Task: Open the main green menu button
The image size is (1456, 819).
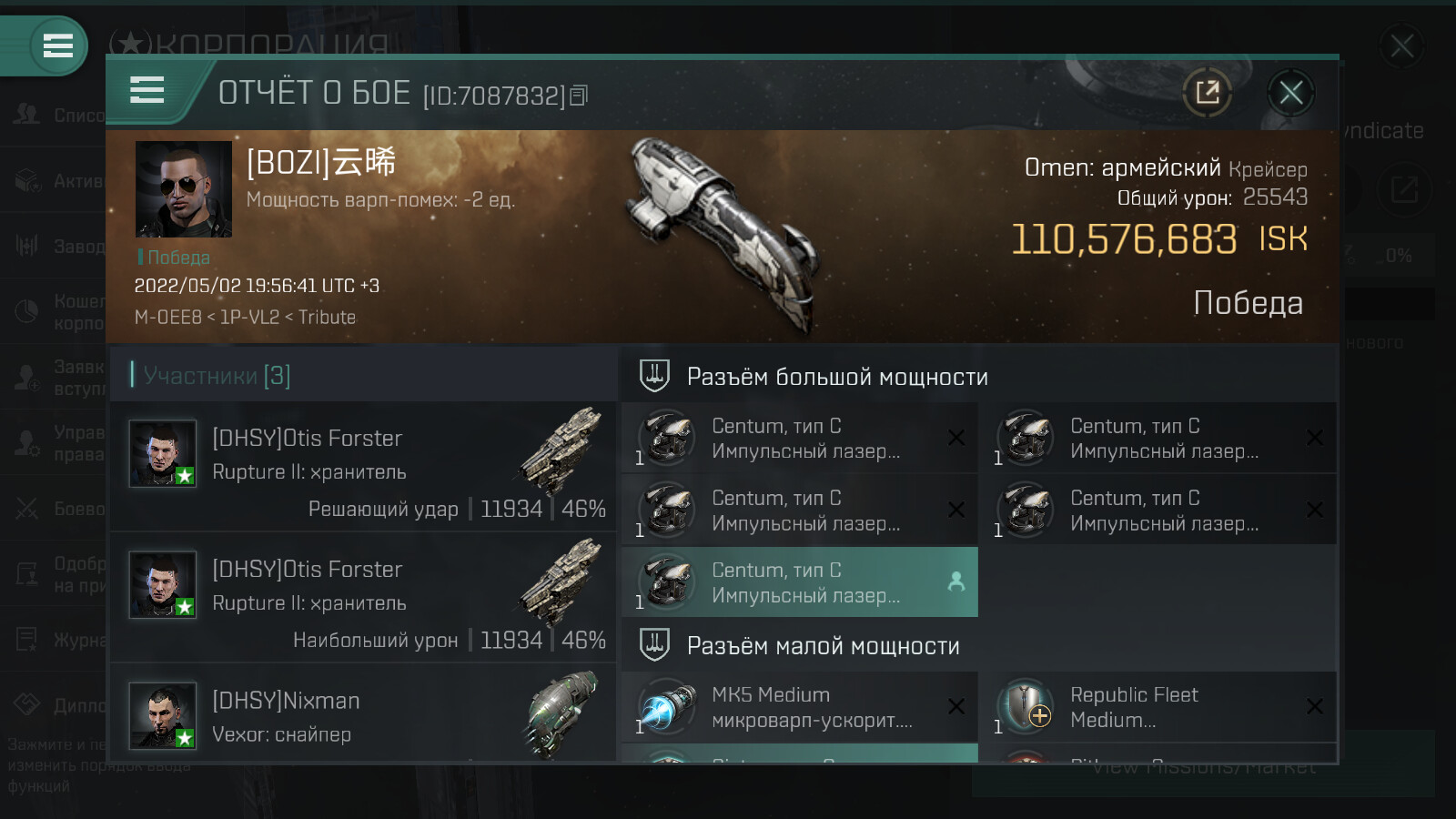Action: 57,45
